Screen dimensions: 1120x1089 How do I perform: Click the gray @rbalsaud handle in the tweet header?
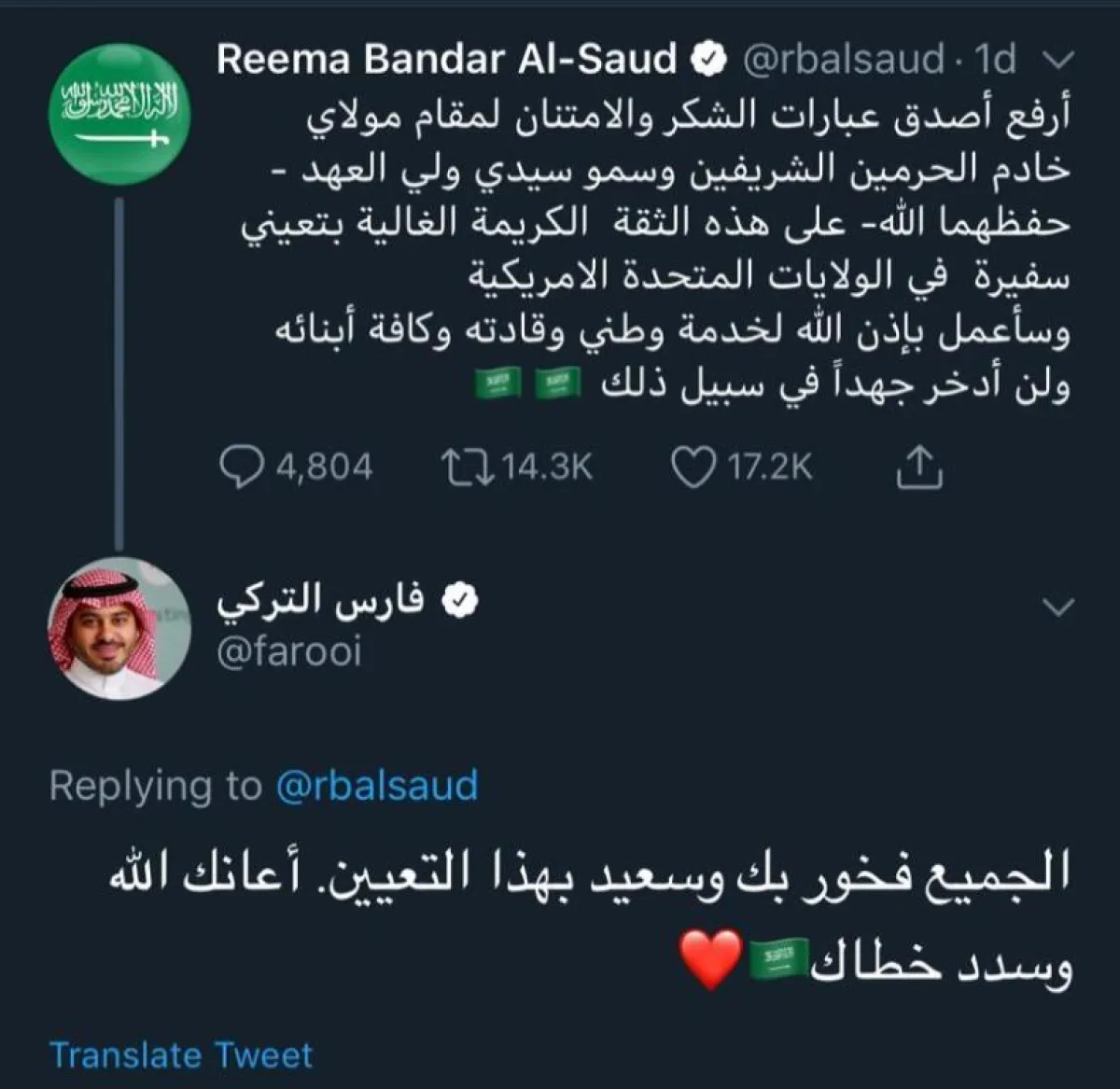[x=843, y=60]
